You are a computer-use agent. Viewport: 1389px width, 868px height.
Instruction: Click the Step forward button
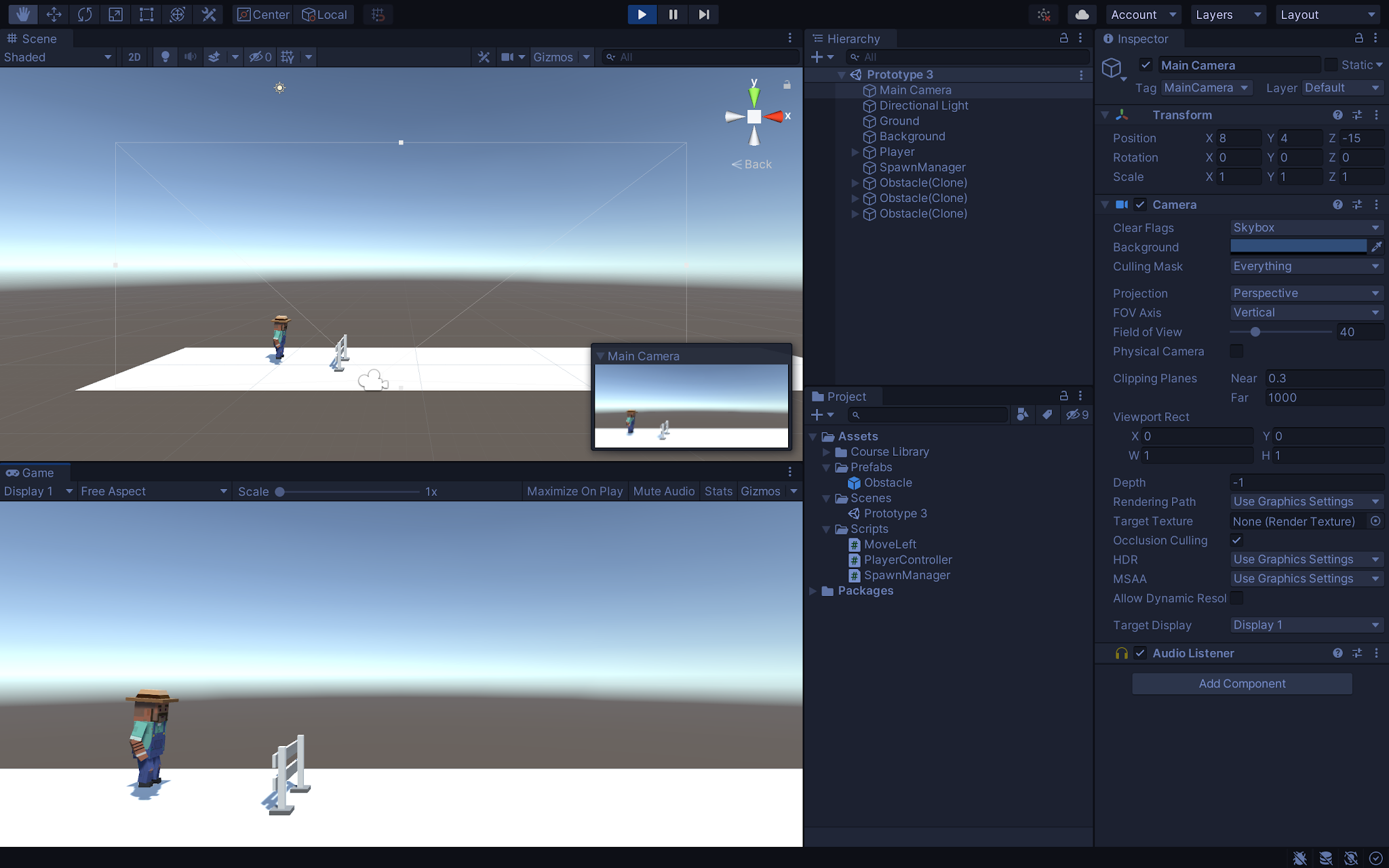click(704, 14)
